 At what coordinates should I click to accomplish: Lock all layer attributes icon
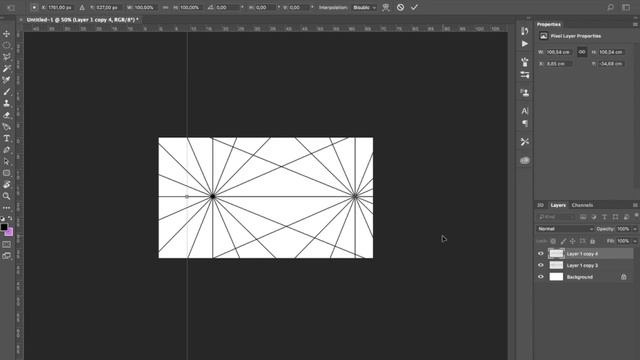click(x=593, y=241)
